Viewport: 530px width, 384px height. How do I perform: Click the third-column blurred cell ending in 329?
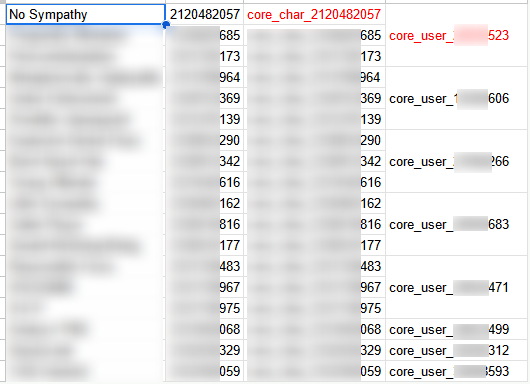(x=314, y=350)
